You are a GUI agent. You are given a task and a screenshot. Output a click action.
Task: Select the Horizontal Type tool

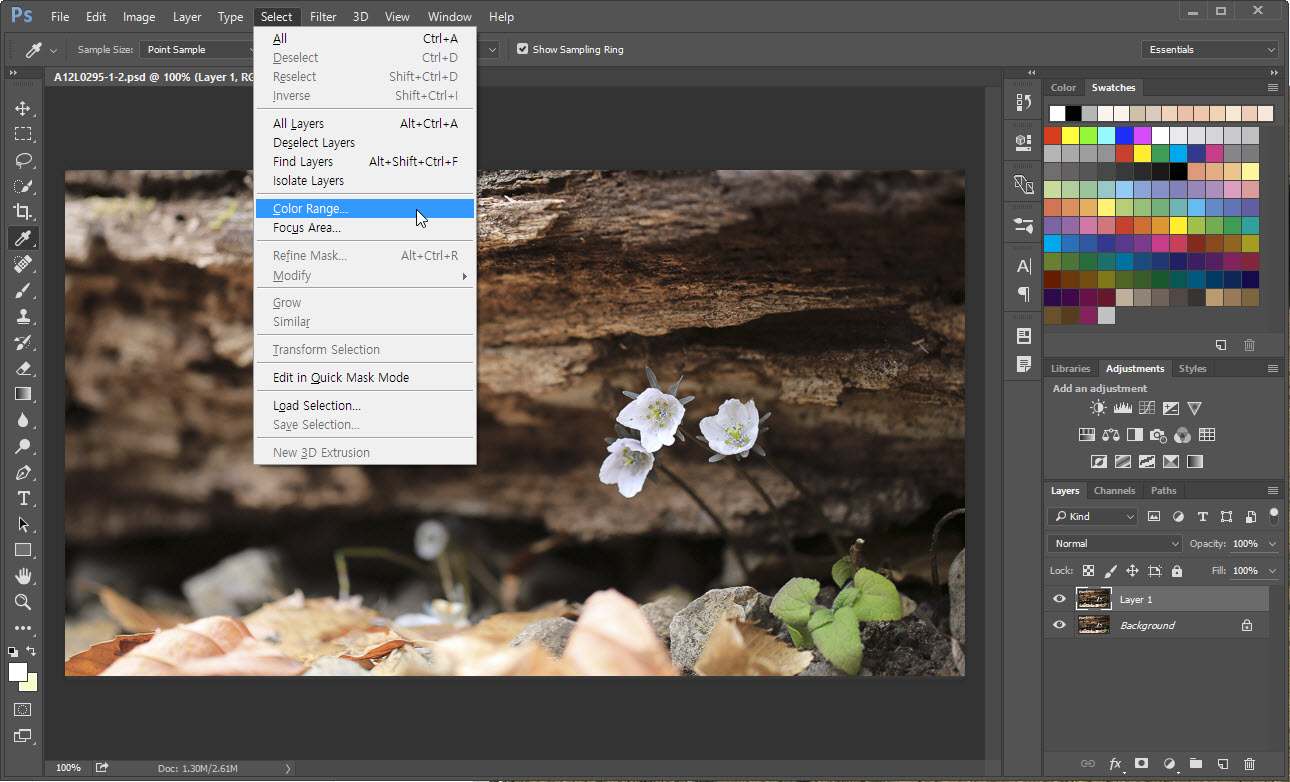pyautogui.click(x=22, y=498)
